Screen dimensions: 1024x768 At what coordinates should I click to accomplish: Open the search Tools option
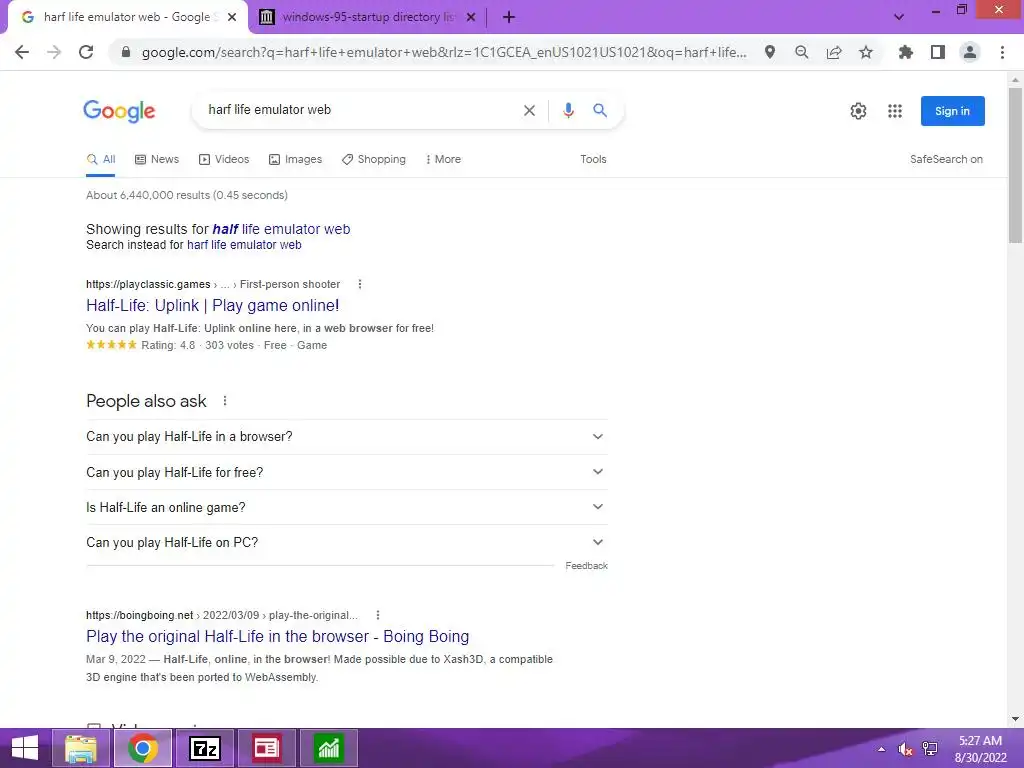click(593, 159)
